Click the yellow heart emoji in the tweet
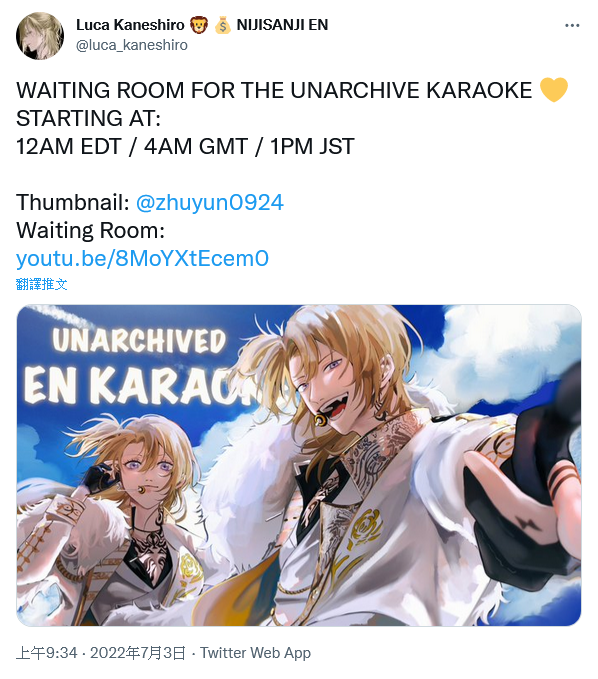This screenshot has height=679, width=598. (553, 90)
